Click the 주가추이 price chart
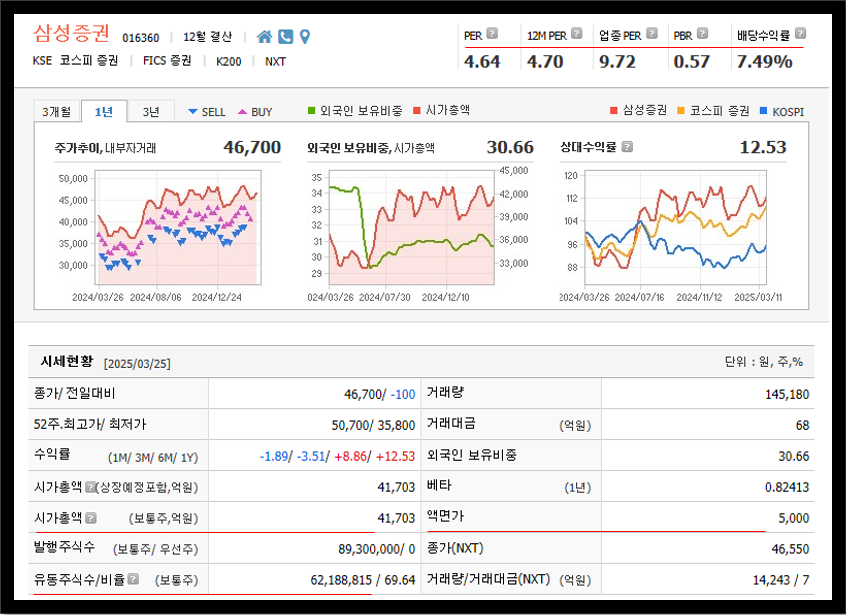This screenshot has height=615, width=846. coord(178,227)
